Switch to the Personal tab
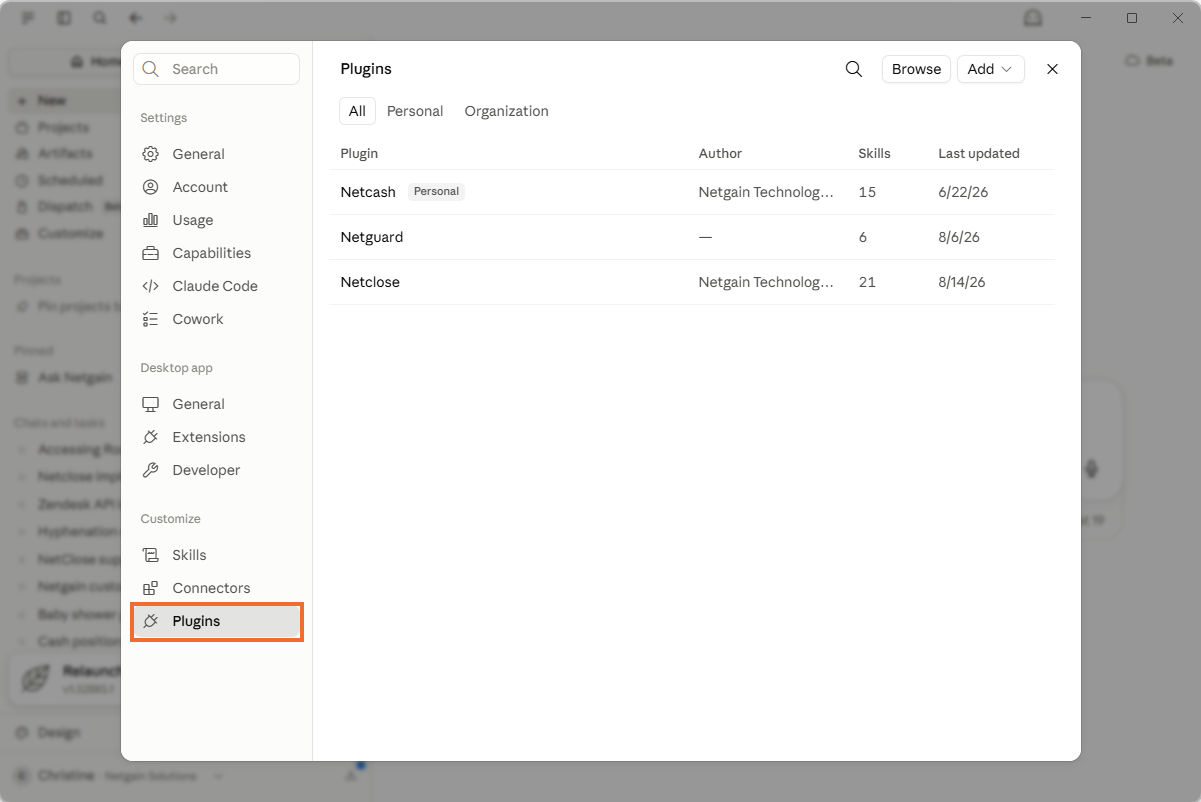Screen dimensions: 1201x802 415,111
